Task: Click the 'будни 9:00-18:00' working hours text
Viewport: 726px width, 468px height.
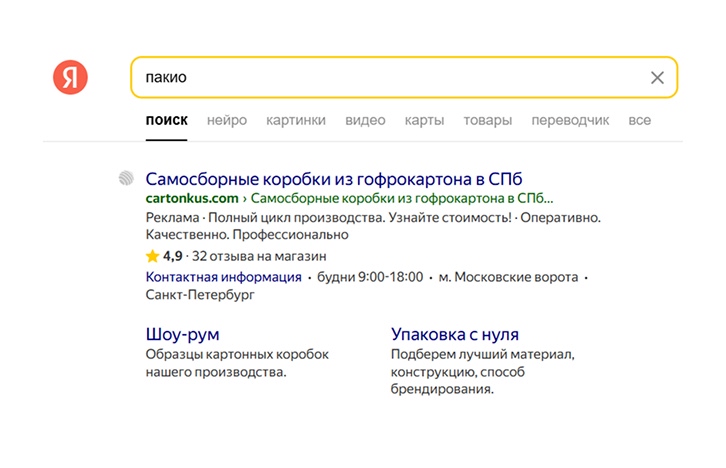Action: [370, 277]
